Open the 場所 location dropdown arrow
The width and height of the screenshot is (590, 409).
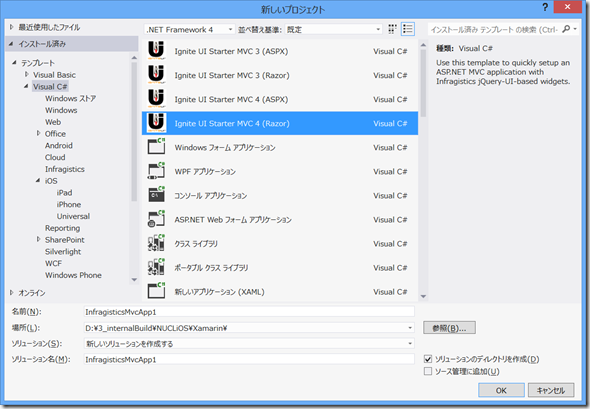410,328
